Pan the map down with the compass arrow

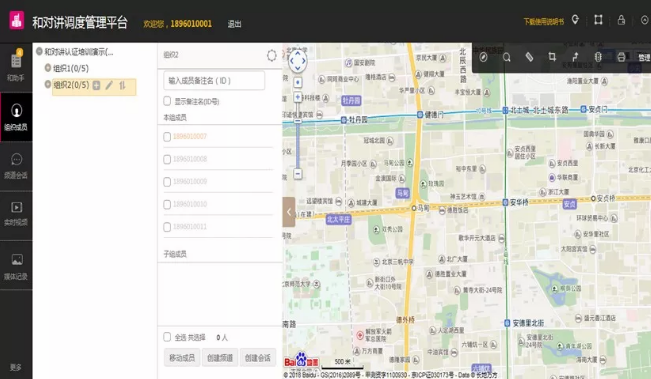pyautogui.click(x=298, y=68)
